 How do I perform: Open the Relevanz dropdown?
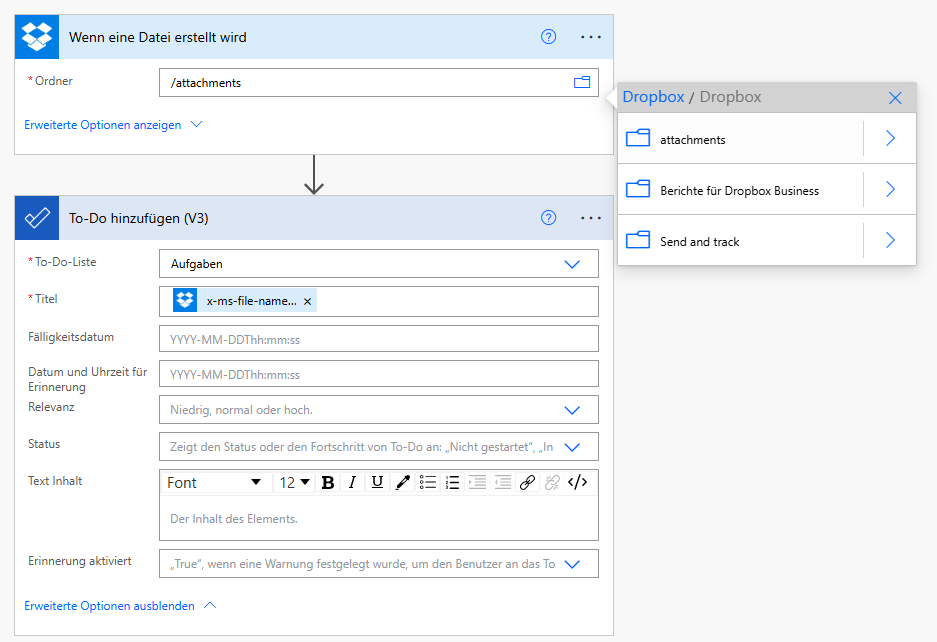(x=572, y=410)
